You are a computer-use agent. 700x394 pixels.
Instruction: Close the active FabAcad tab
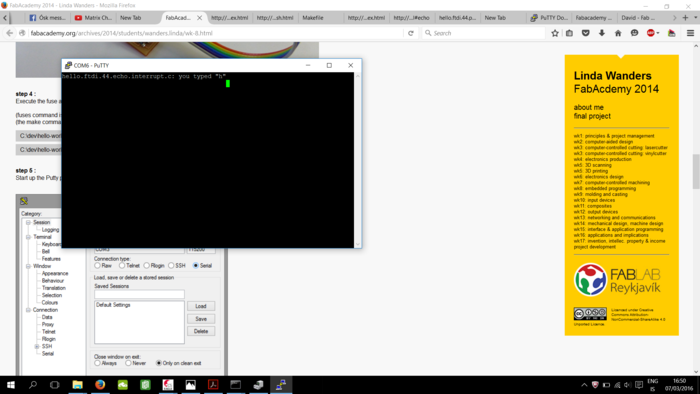200,18
